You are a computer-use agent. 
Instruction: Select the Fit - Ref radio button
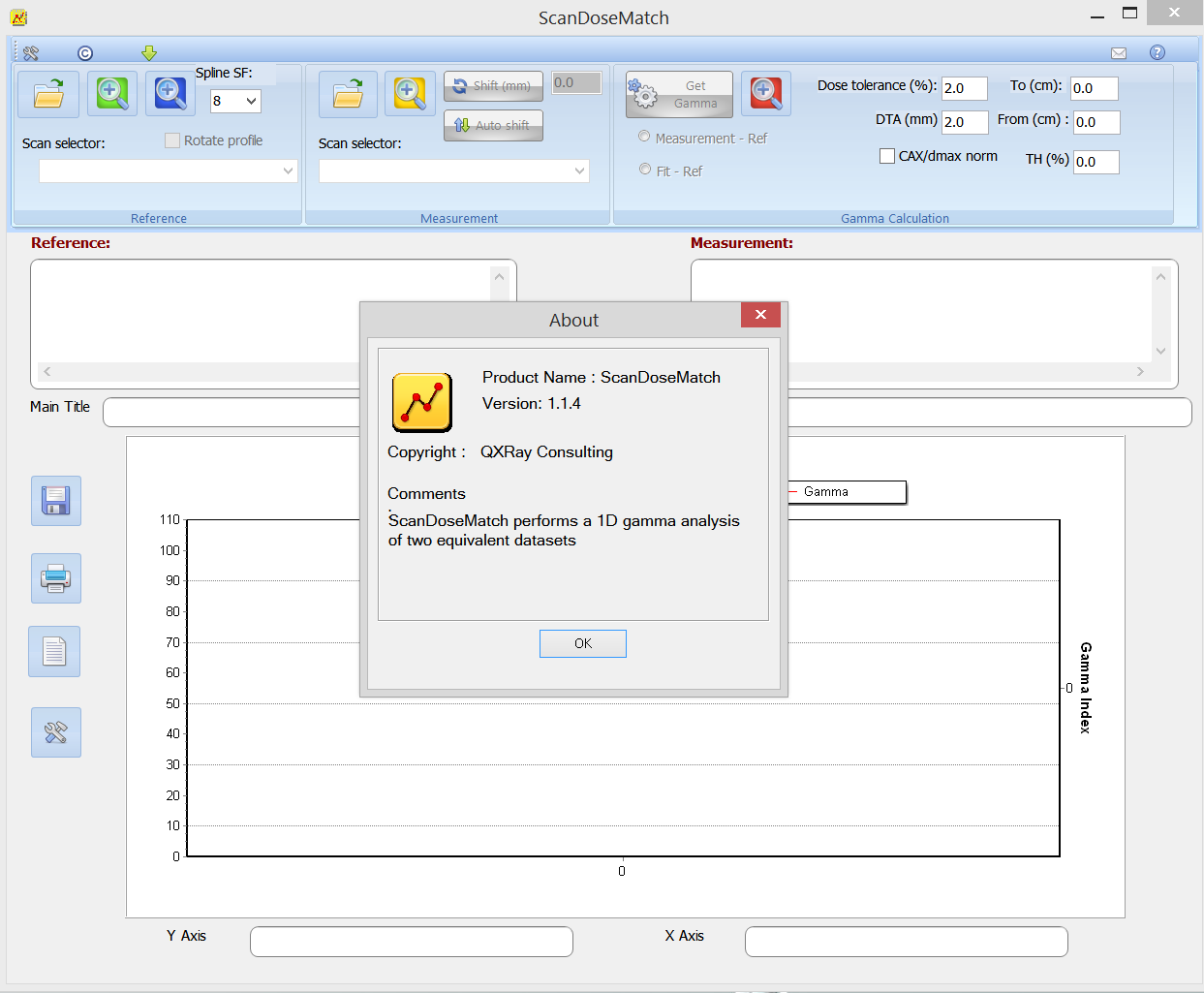pyautogui.click(x=645, y=170)
